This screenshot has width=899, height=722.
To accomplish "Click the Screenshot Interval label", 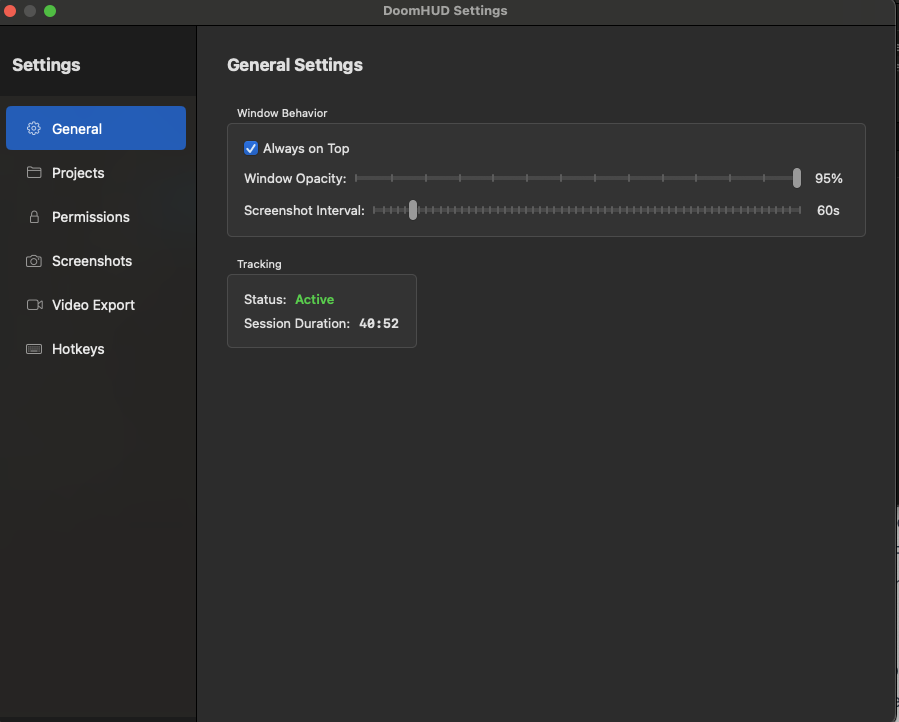I will (304, 210).
